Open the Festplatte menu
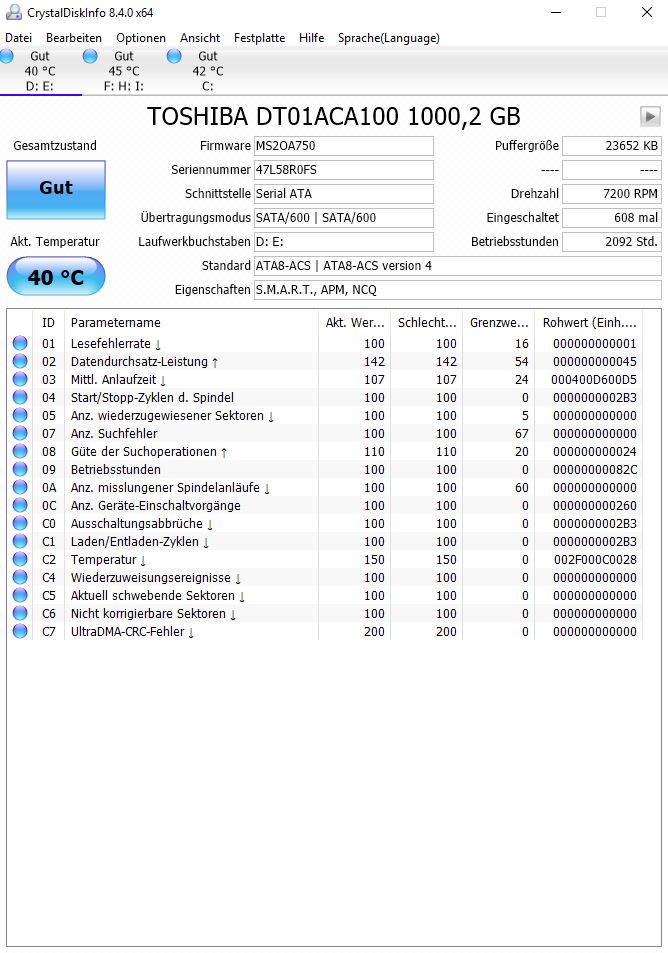Screen dimensions: 668x953 coord(260,38)
